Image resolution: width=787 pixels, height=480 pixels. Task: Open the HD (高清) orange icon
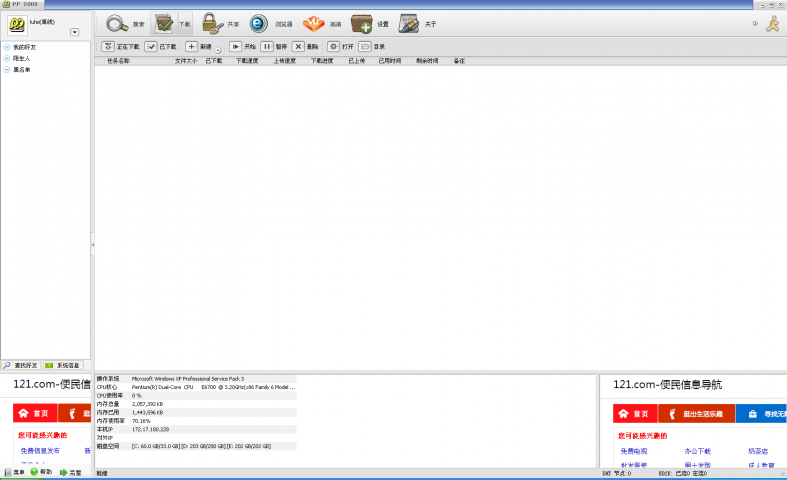coord(312,24)
